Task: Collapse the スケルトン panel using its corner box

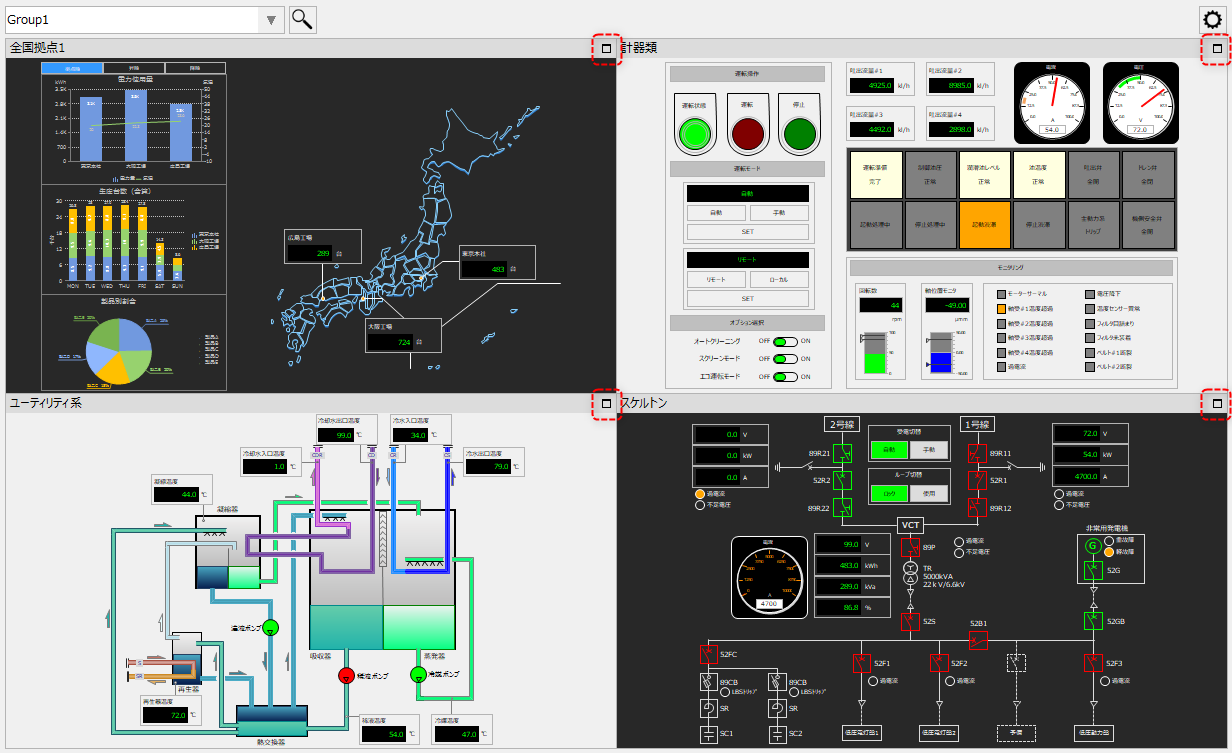Action: click(1216, 404)
